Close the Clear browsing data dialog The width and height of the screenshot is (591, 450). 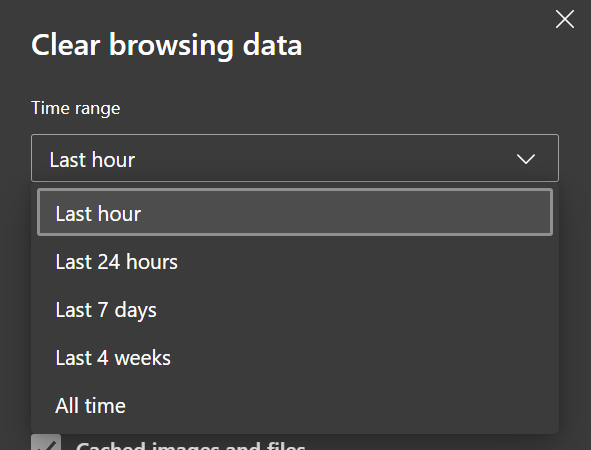click(x=565, y=19)
